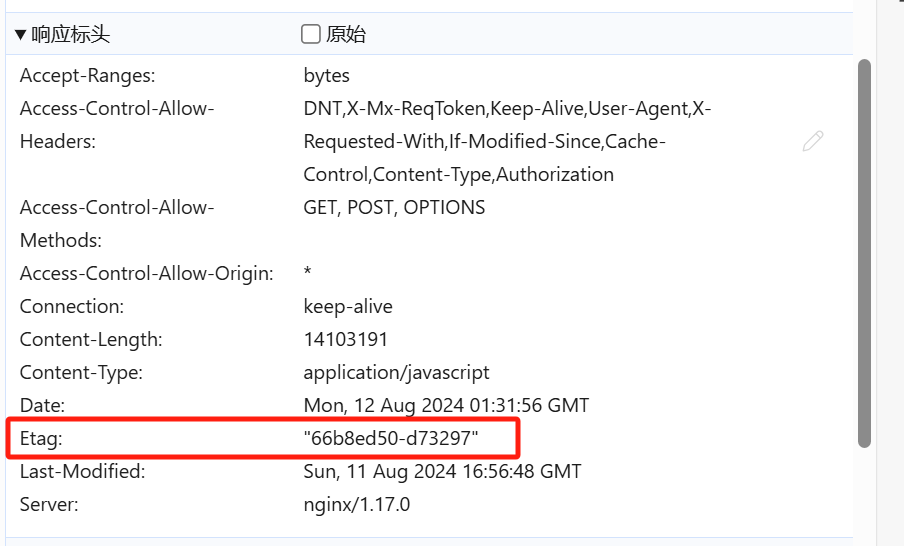Click the Access-Control-Allow-Headers value text
Screen dimensions: 904x546
507,141
